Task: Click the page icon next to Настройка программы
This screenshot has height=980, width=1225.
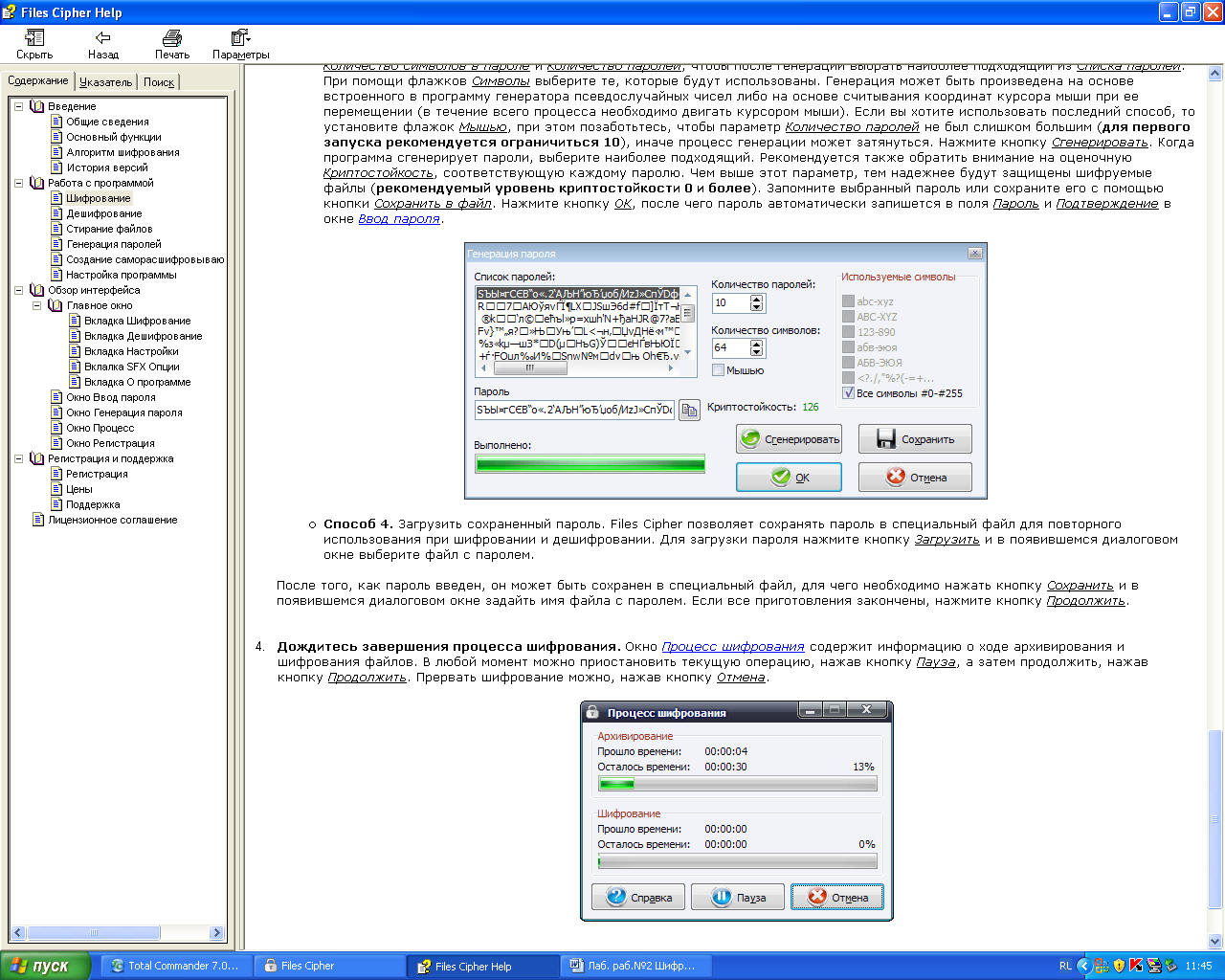Action: tap(56, 275)
